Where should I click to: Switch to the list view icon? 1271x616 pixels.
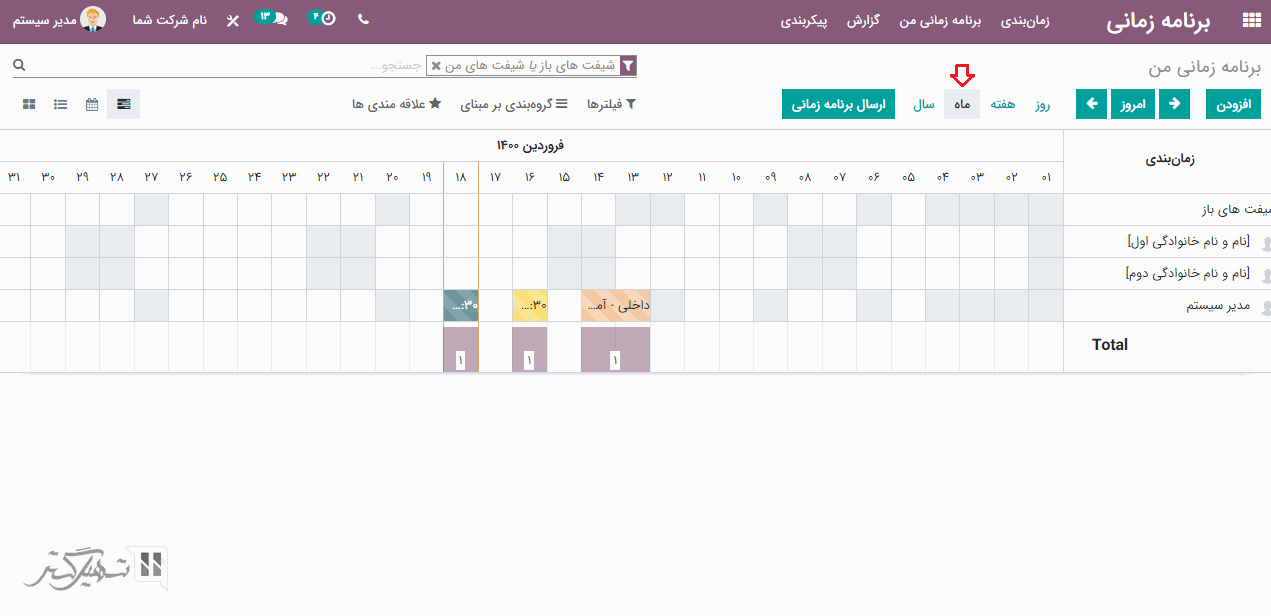coord(61,104)
